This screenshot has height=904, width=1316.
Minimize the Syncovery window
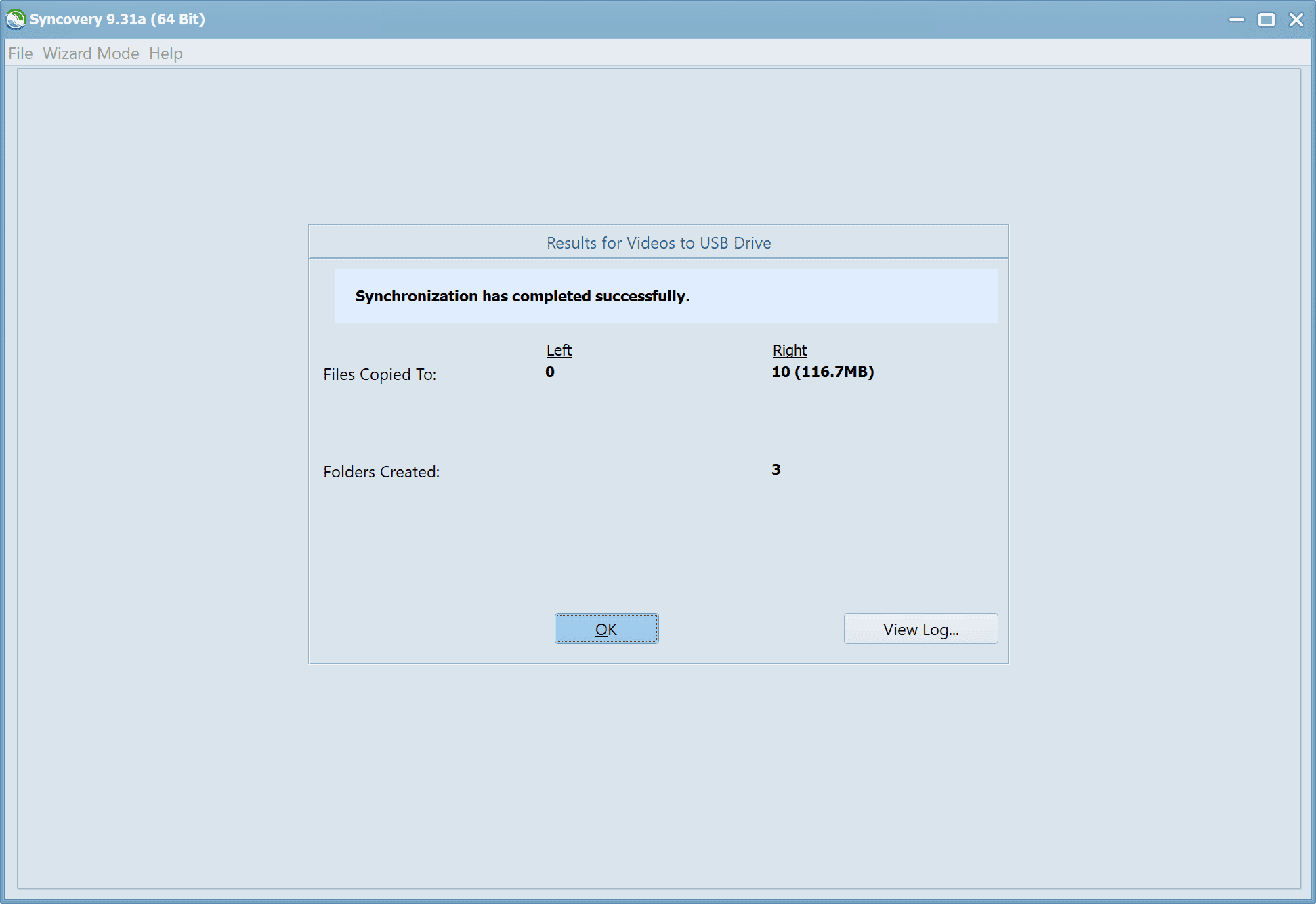pyautogui.click(x=1236, y=20)
